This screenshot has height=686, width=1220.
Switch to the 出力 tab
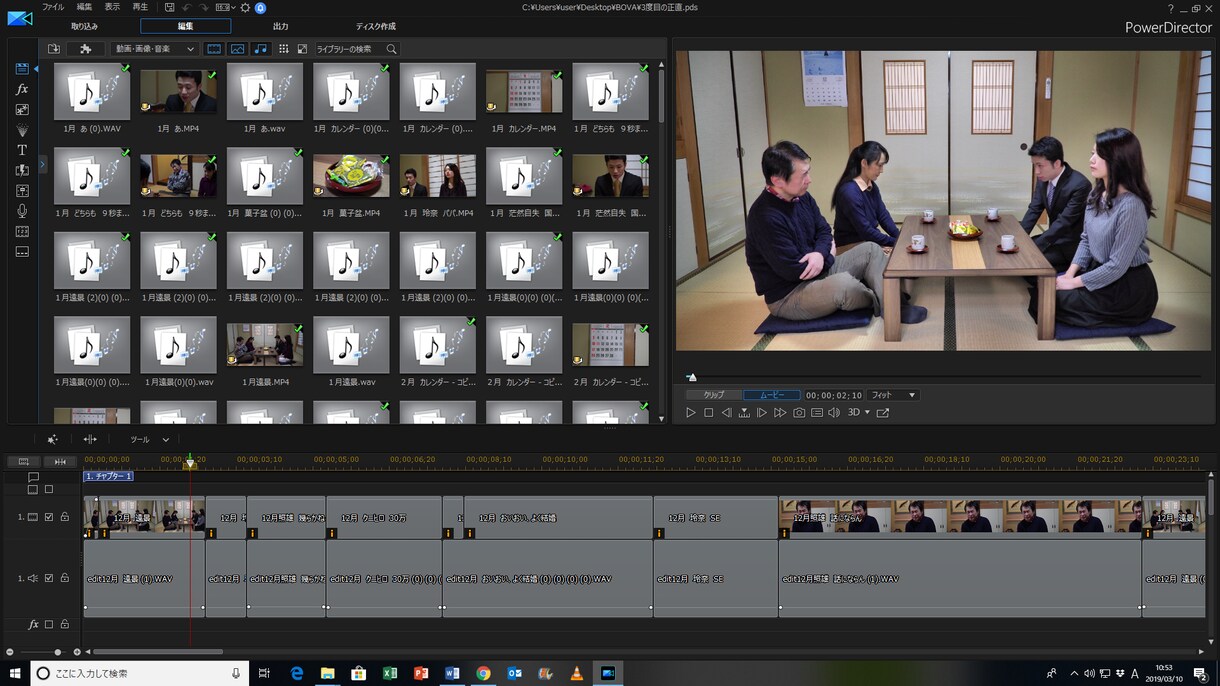pos(281,26)
